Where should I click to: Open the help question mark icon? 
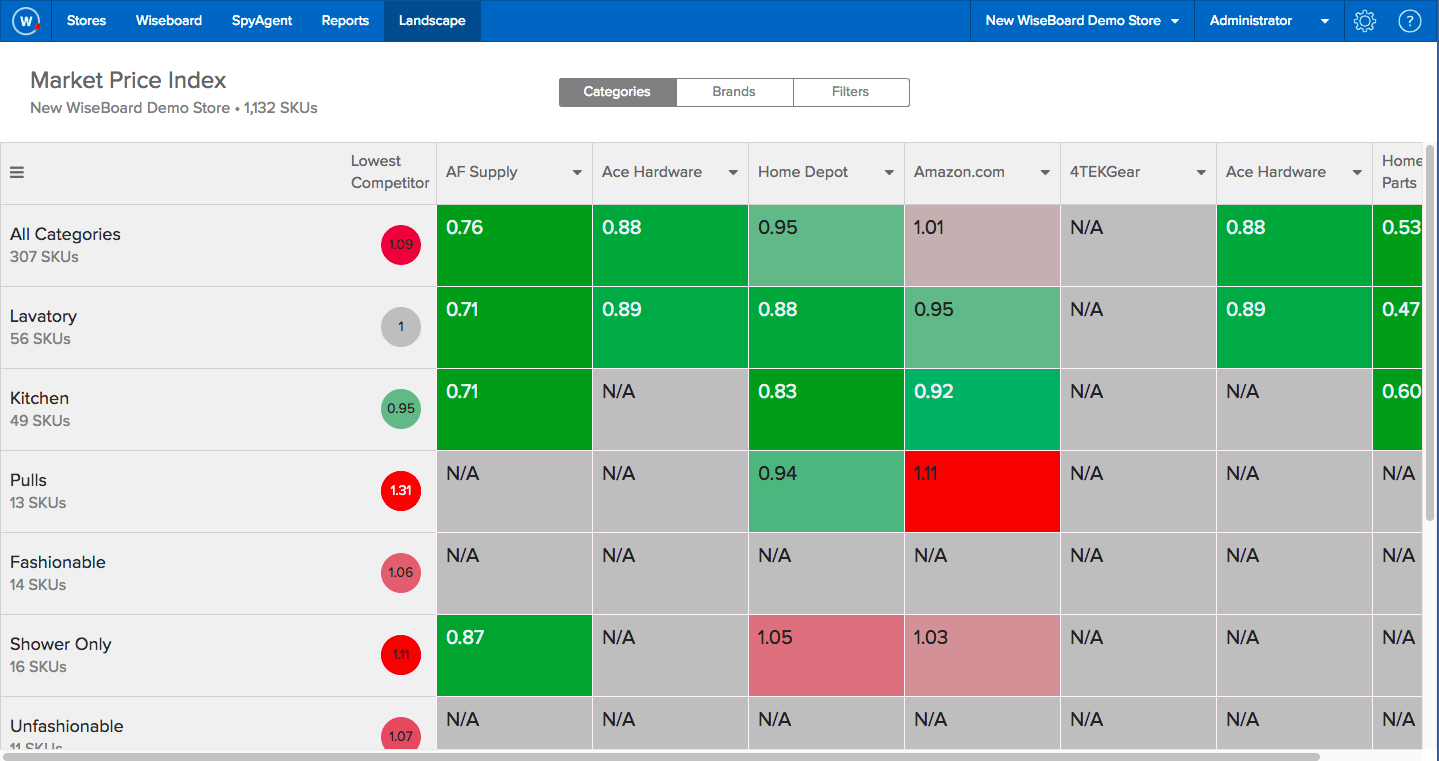pos(1409,20)
